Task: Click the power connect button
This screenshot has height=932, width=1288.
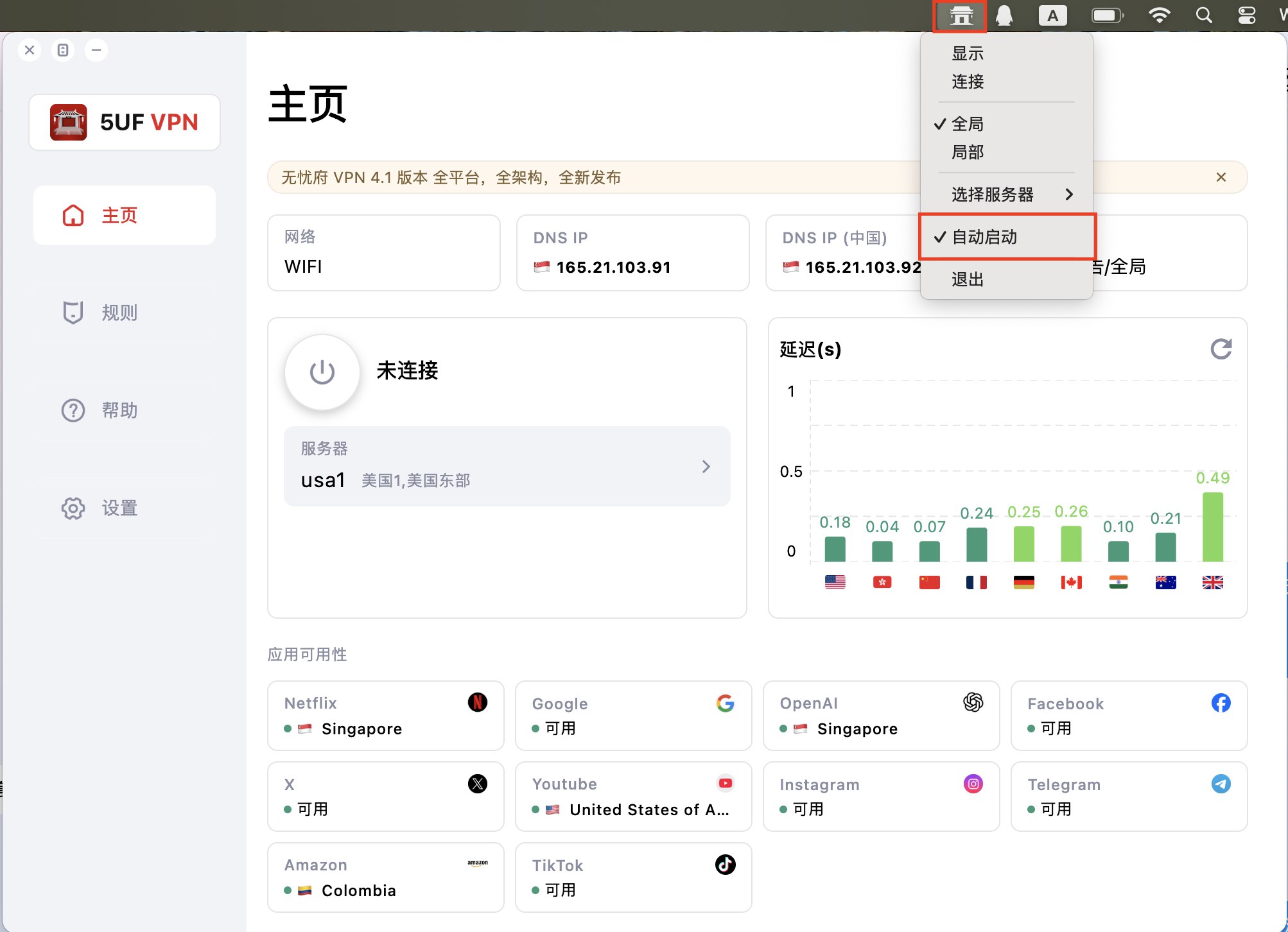Action: tap(322, 372)
